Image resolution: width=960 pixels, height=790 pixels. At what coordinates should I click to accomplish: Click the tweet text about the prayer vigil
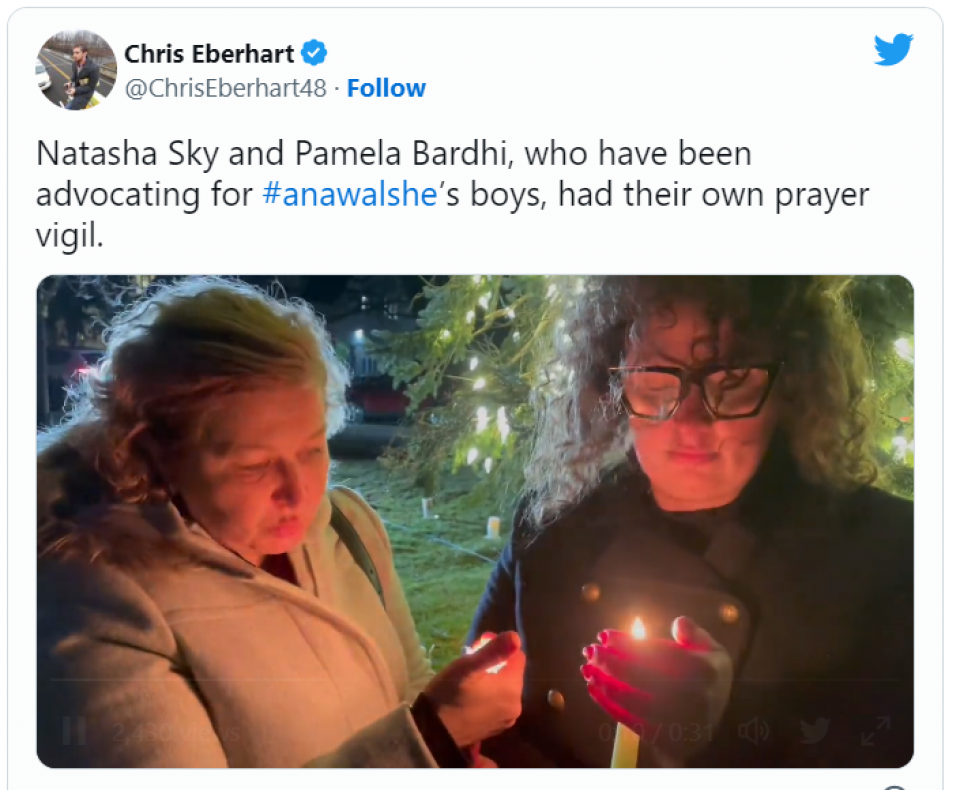pos(452,194)
